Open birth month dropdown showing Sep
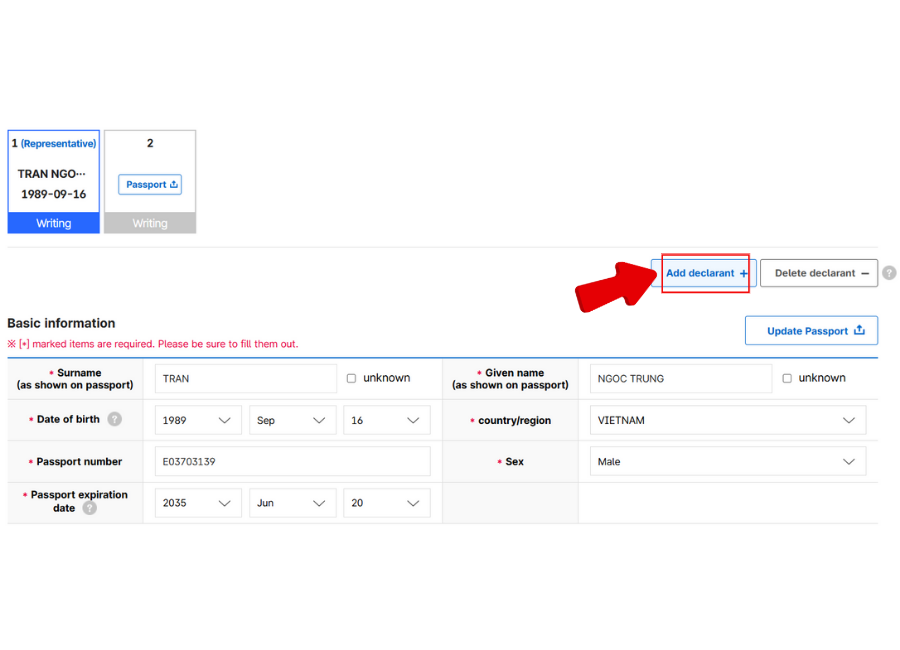Image resolution: width=900 pixels, height=650 pixels. coord(292,420)
